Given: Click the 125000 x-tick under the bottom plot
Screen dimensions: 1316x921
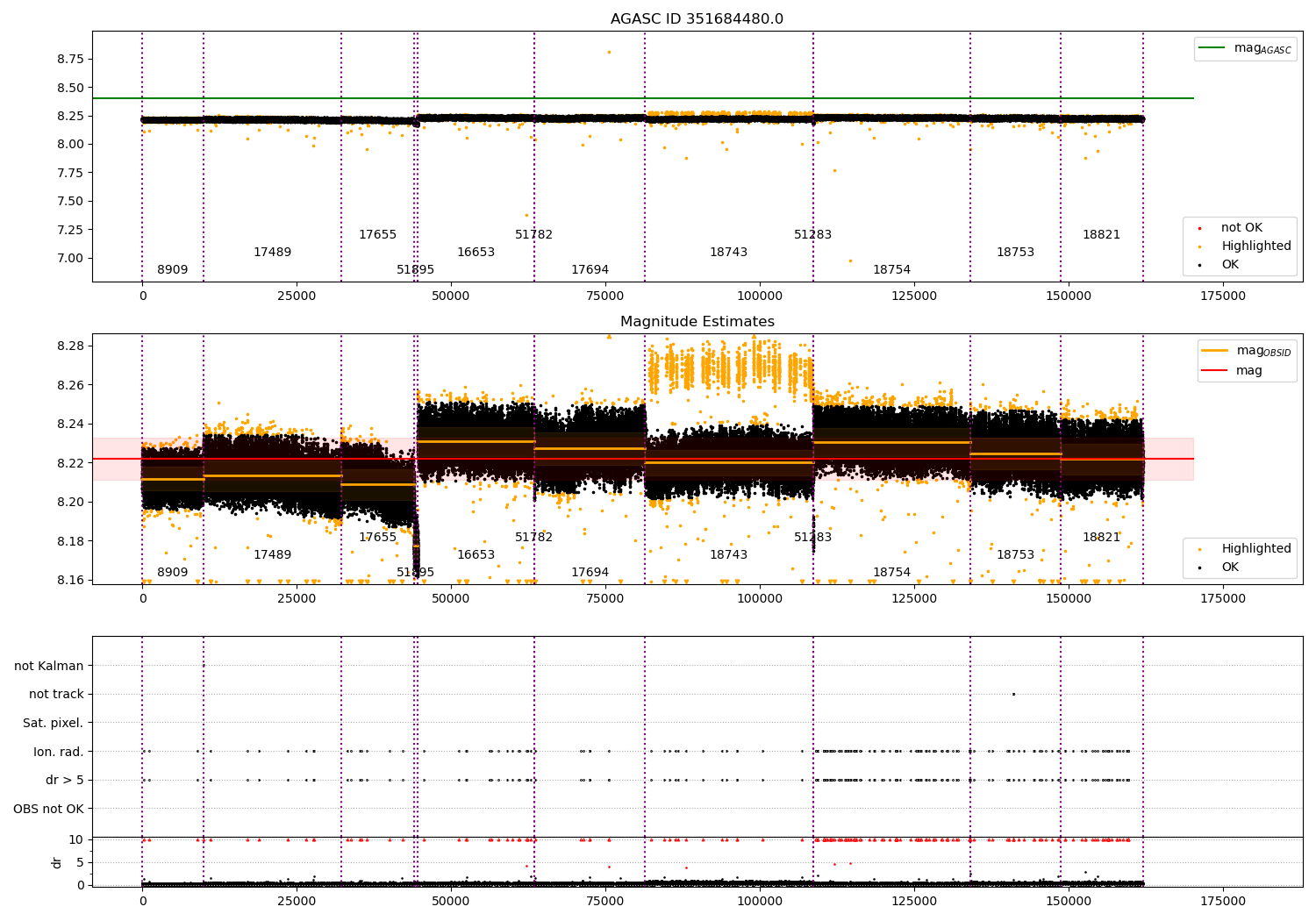Looking at the screenshot, I should pos(914,902).
